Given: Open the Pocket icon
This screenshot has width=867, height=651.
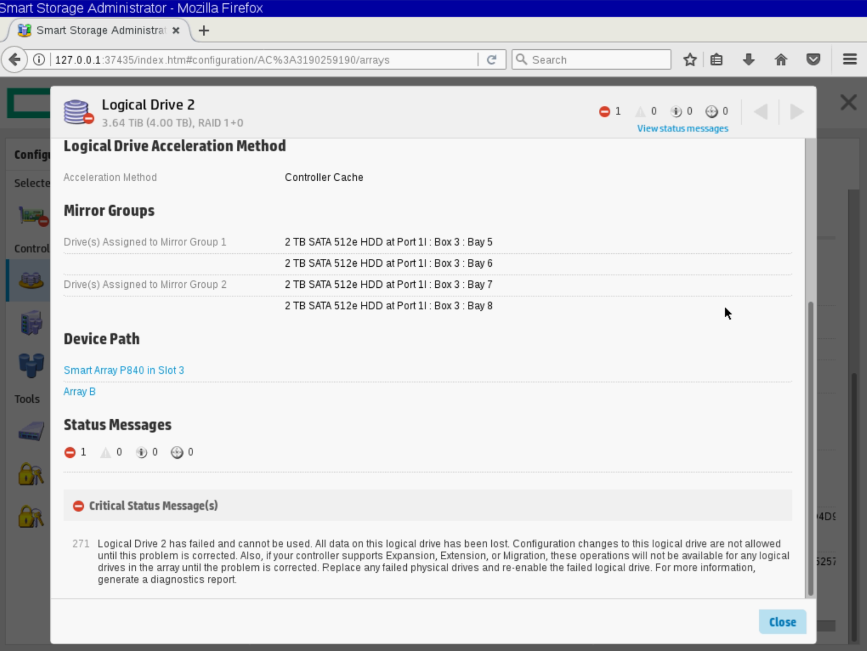Looking at the screenshot, I should tap(813, 60).
